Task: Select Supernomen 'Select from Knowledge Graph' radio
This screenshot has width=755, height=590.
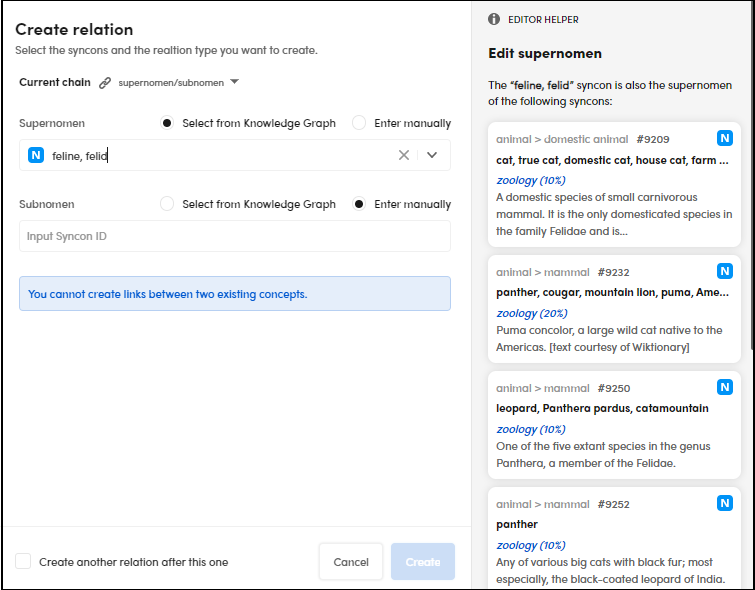Action: coord(167,123)
